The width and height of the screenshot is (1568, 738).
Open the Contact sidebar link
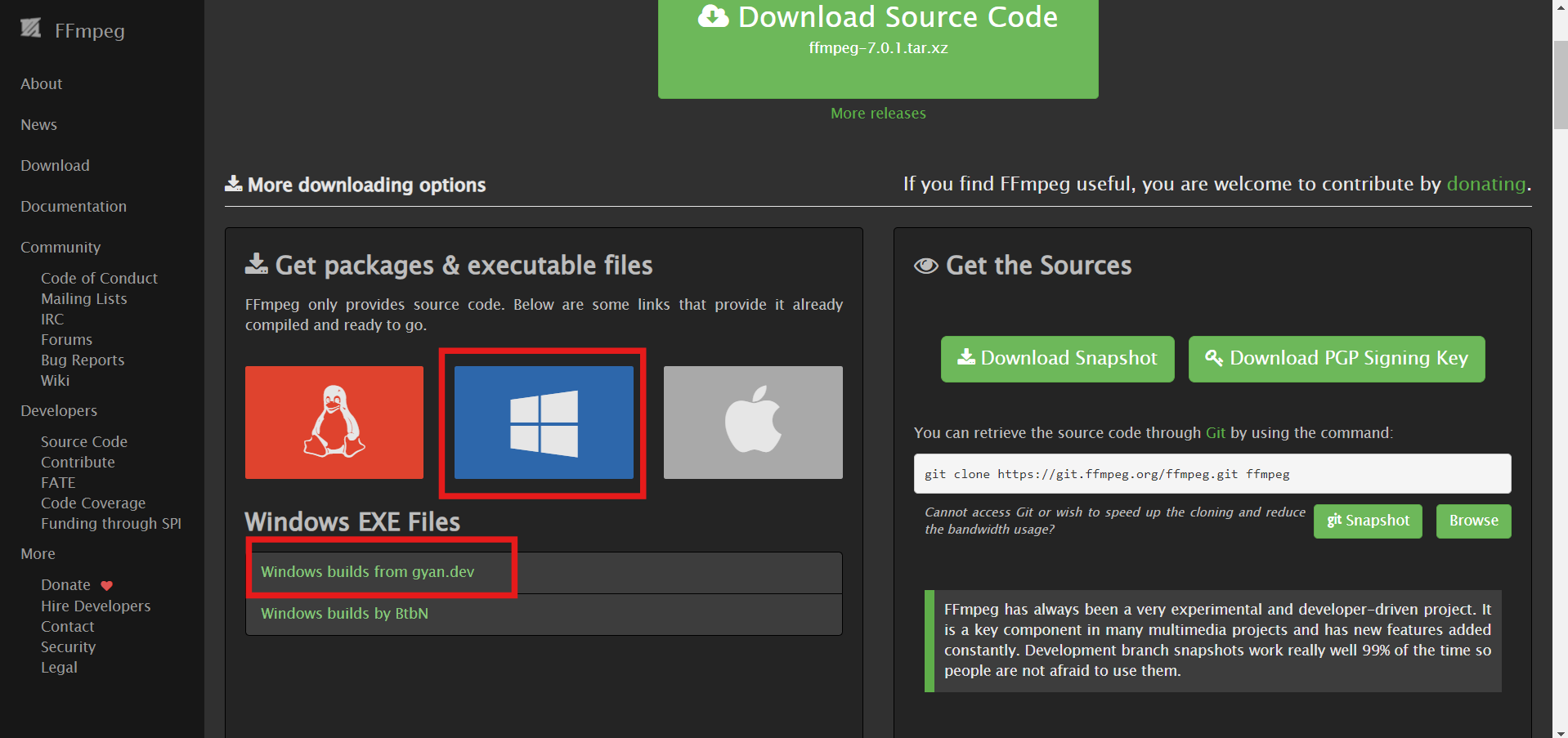click(x=68, y=626)
